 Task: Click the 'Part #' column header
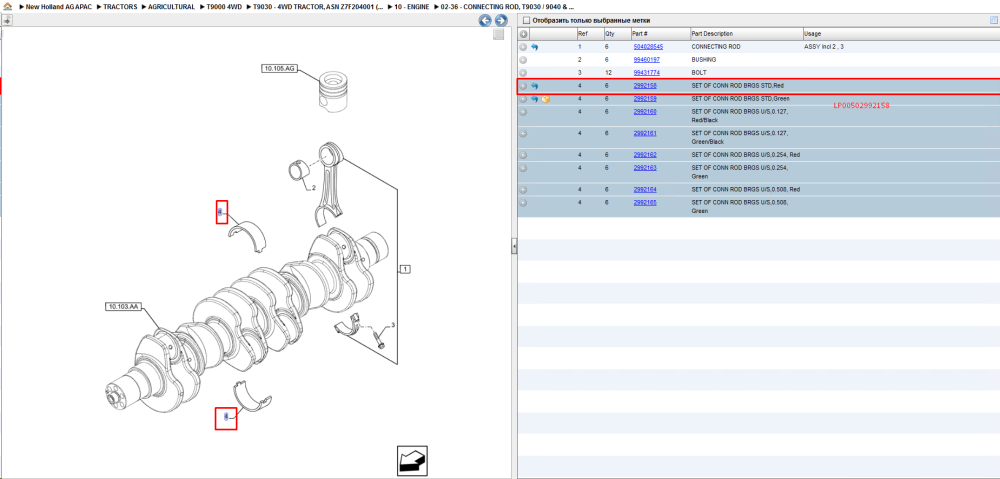(659, 34)
